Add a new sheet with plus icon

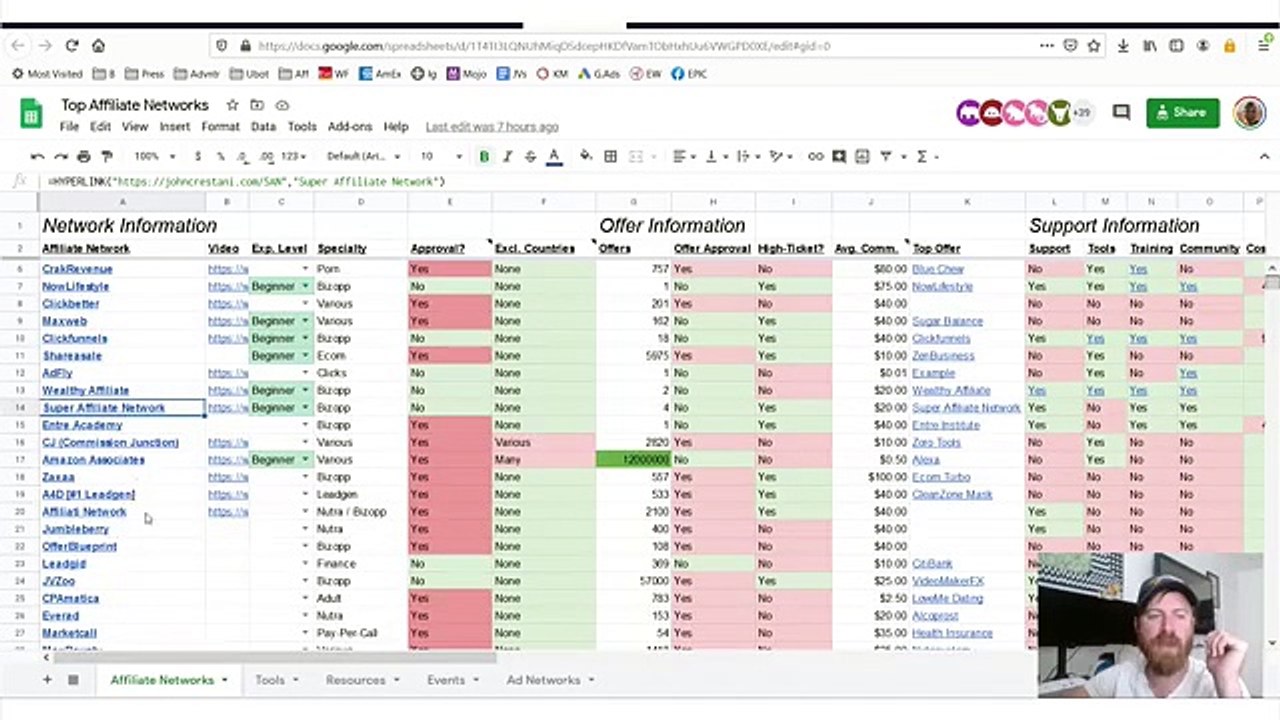pyautogui.click(x=46, y=680)
